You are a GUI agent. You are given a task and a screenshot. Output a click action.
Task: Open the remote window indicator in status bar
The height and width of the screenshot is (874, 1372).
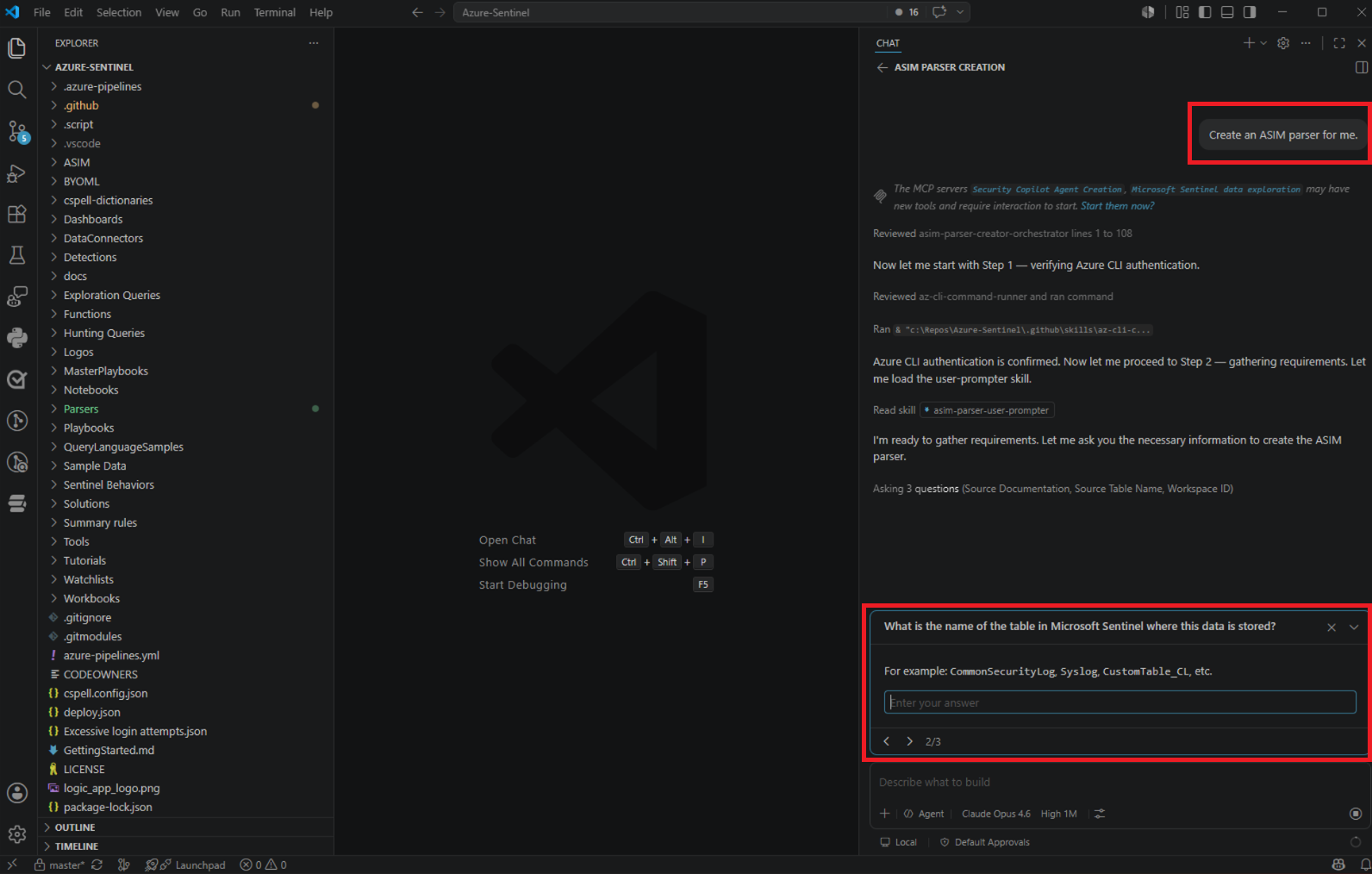12,865
